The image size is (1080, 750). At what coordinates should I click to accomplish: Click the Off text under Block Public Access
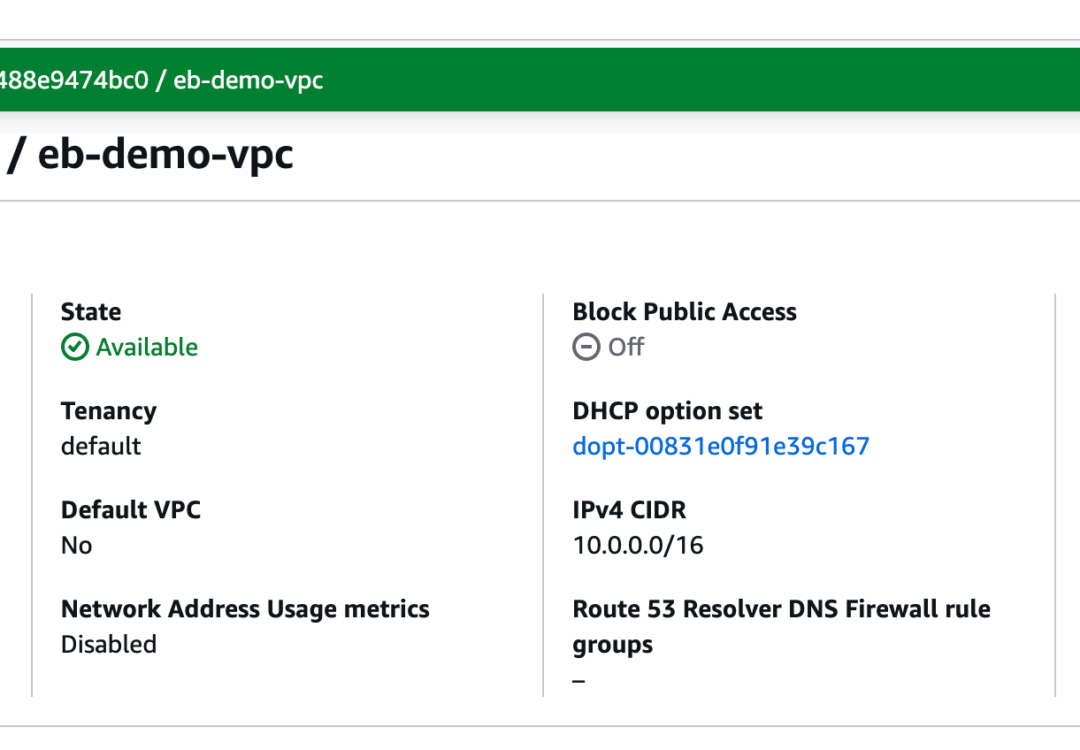pyautogui.click(x=626, y=347)
